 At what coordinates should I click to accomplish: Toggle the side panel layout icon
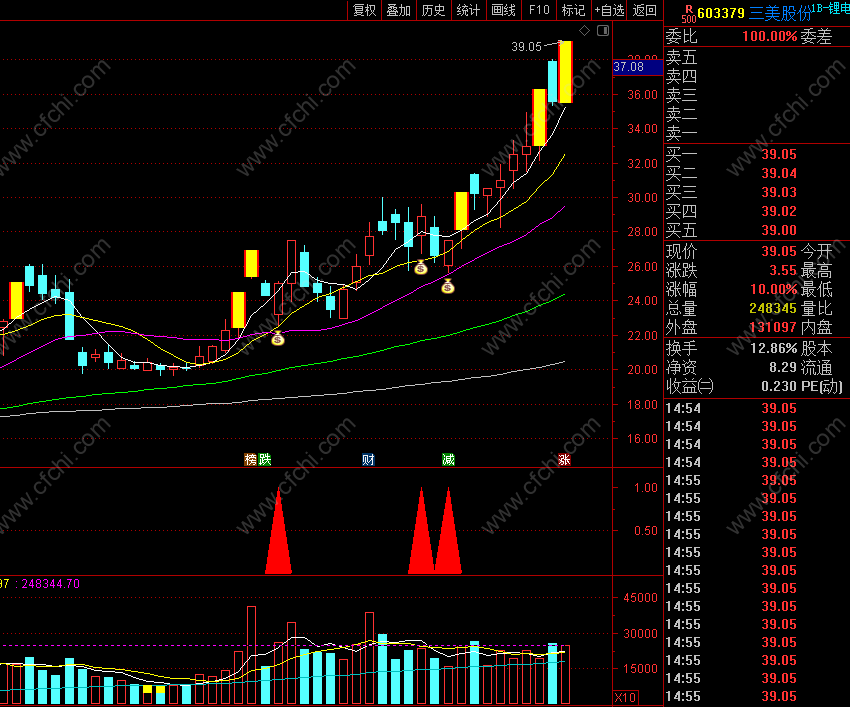pos(603,30)
